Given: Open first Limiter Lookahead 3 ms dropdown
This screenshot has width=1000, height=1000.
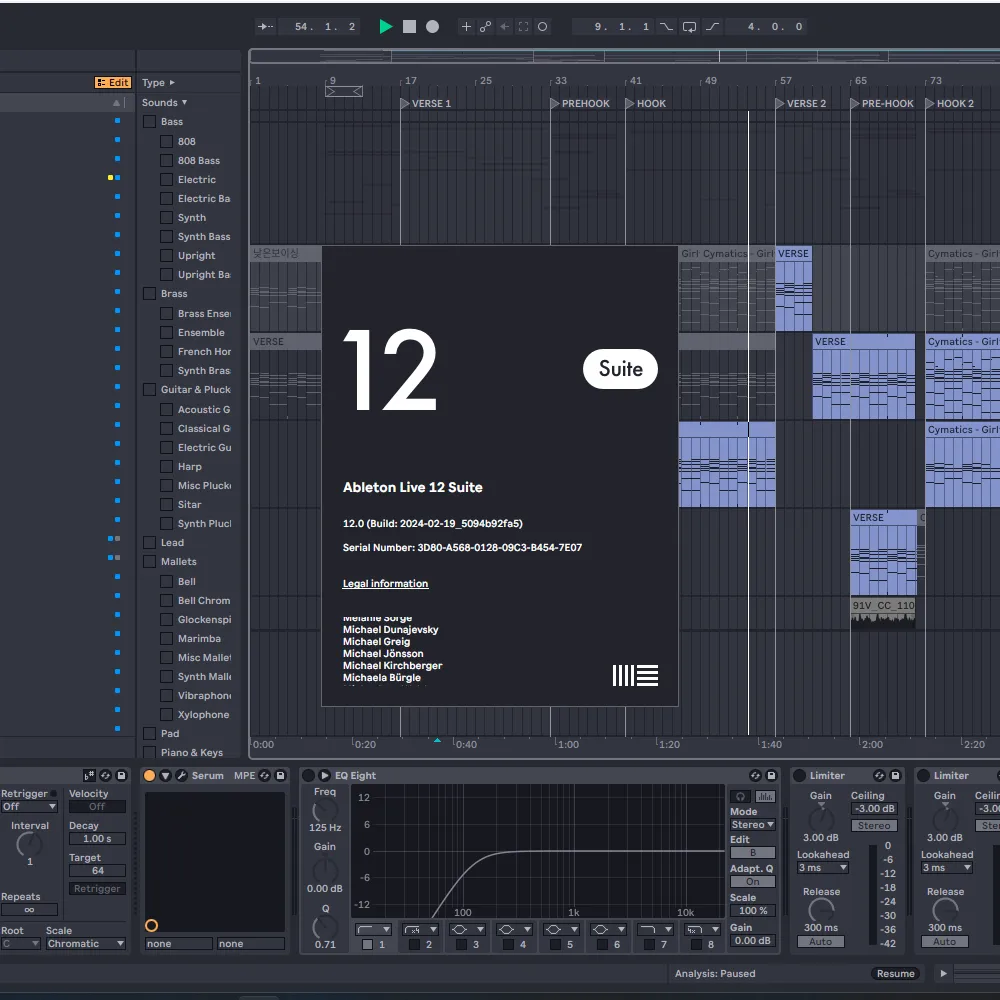Looking at the screenshot, I should [823, 867].
